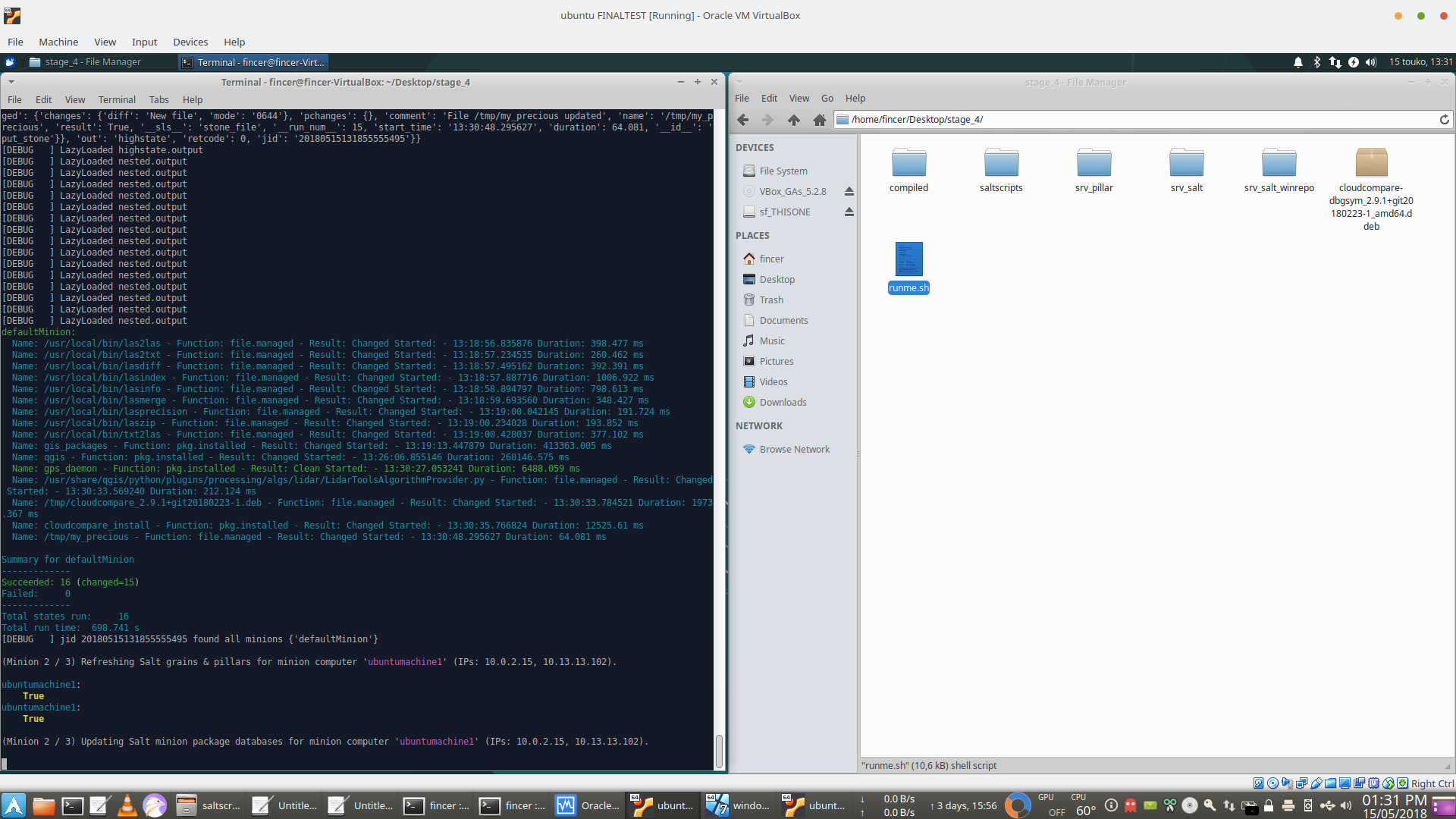Open the home folder icon in toolbar
Viewport: 1456px width, 819px height.
tap(819, 120)
